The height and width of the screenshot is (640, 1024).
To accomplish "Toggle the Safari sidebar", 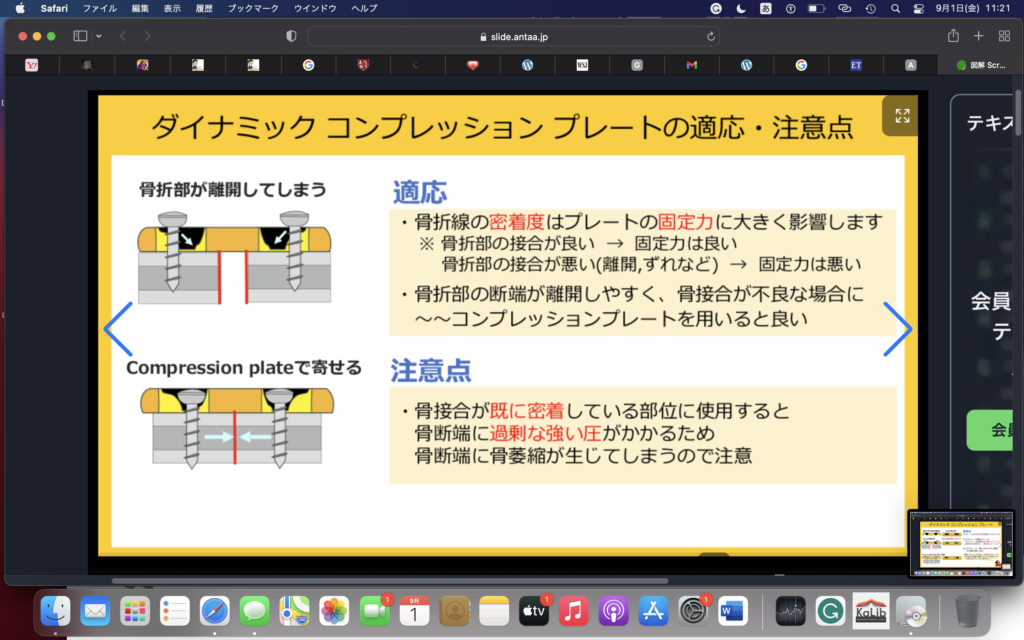I will 80,36.
